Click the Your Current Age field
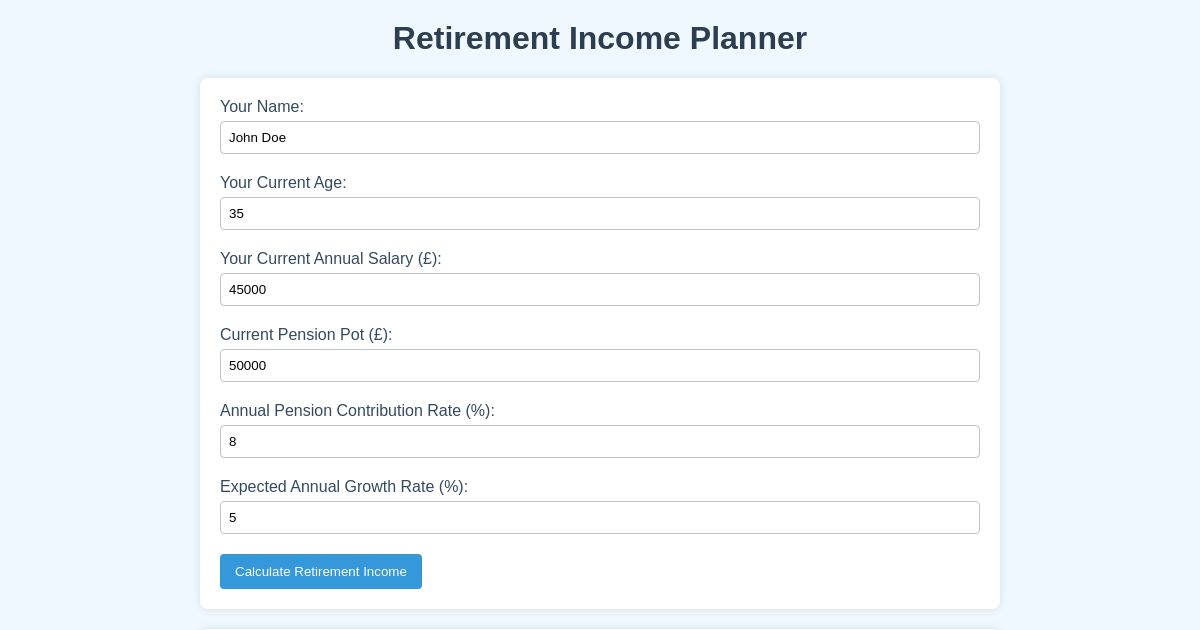The width and height of the screenshot is (1200, 630). pyautogui.click(x=600, y=213)
